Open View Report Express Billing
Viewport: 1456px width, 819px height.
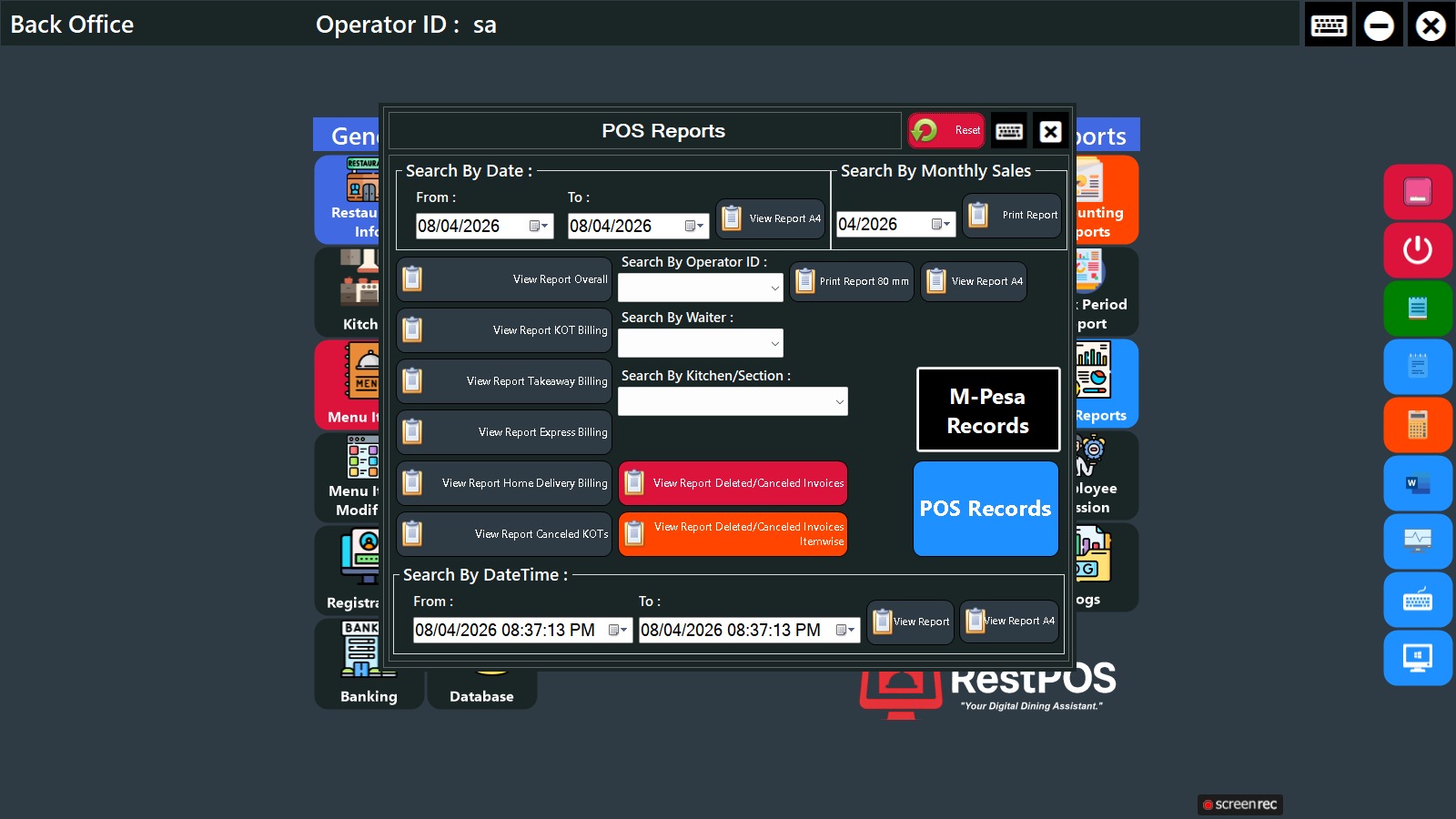pos(504,432)
